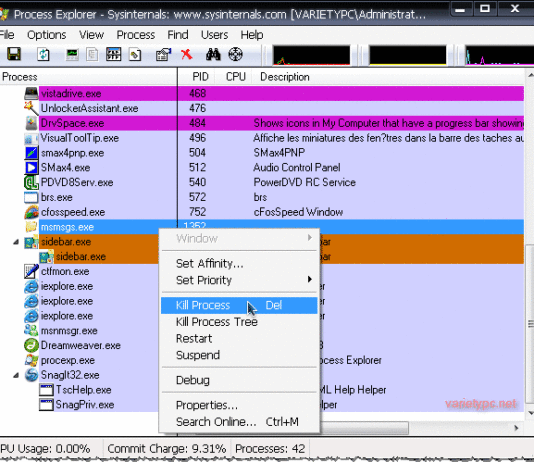Click the Refresh Now toolbar icon
The image size is (534, 462).
point(44,54)
